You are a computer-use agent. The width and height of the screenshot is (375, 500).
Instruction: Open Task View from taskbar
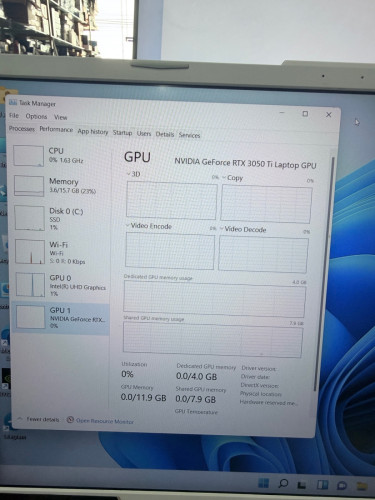302,485
